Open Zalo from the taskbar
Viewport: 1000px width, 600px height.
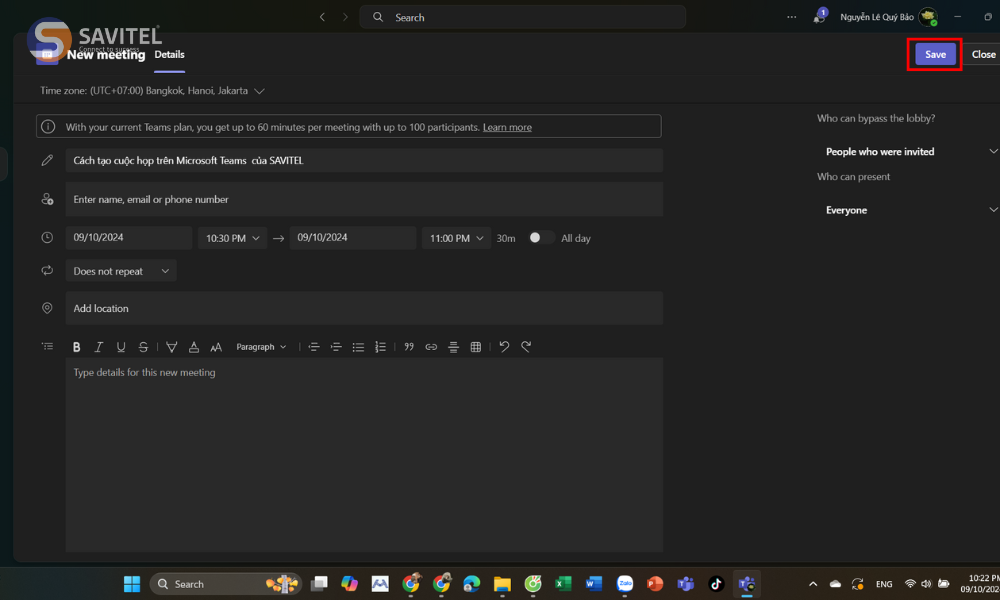tap(624, 584)
